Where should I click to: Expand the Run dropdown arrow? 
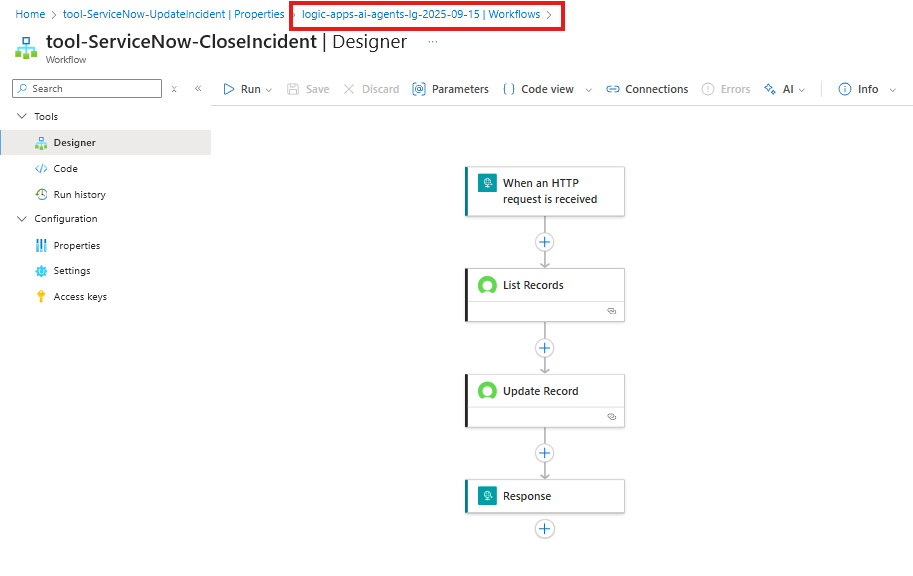pos(271,90)
